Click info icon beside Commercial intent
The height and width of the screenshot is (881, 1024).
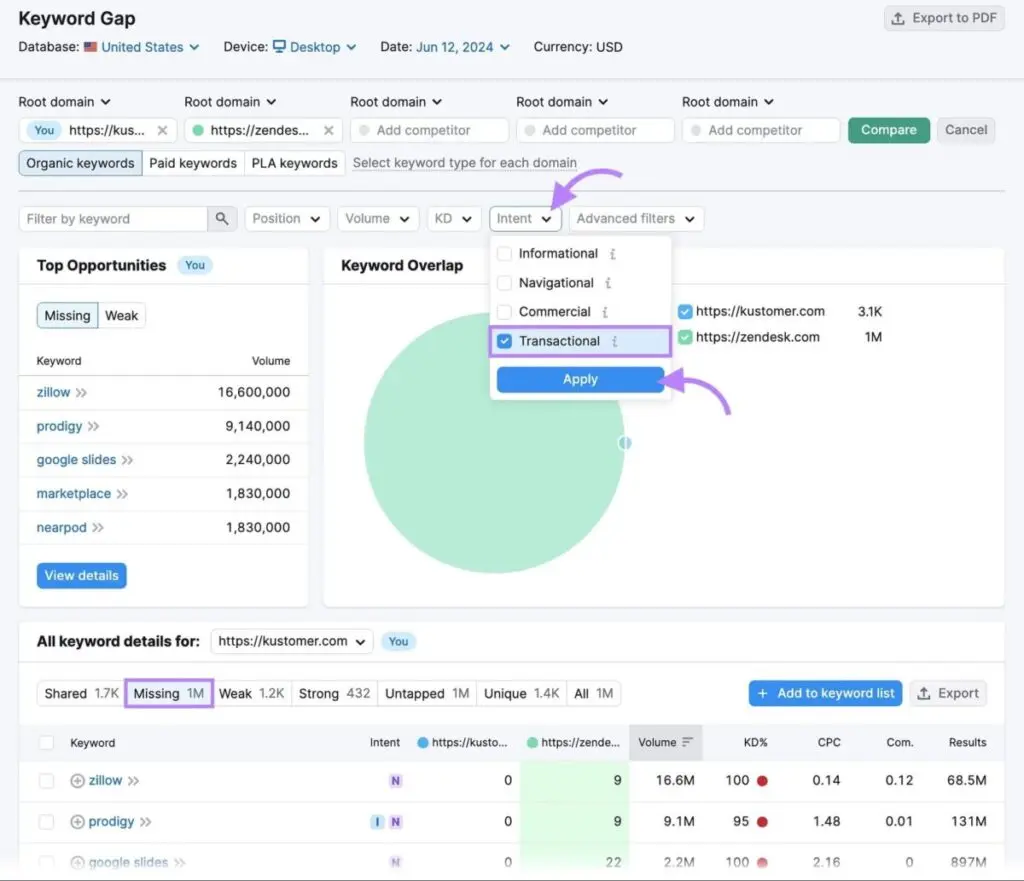tap(604, 312)
